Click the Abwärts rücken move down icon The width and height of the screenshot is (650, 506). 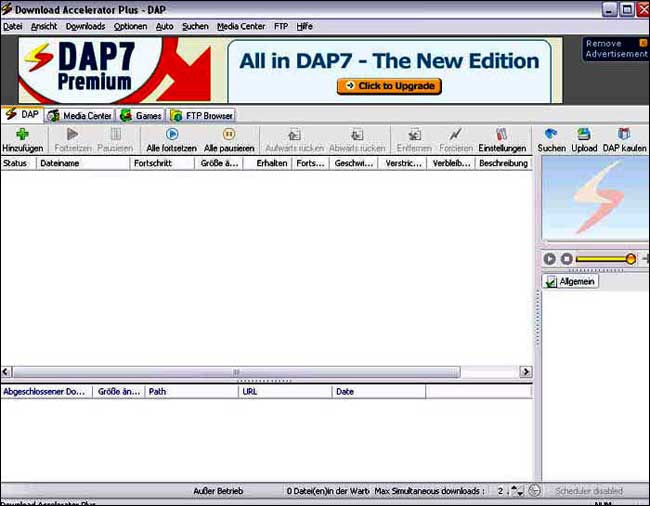point(357,135)
